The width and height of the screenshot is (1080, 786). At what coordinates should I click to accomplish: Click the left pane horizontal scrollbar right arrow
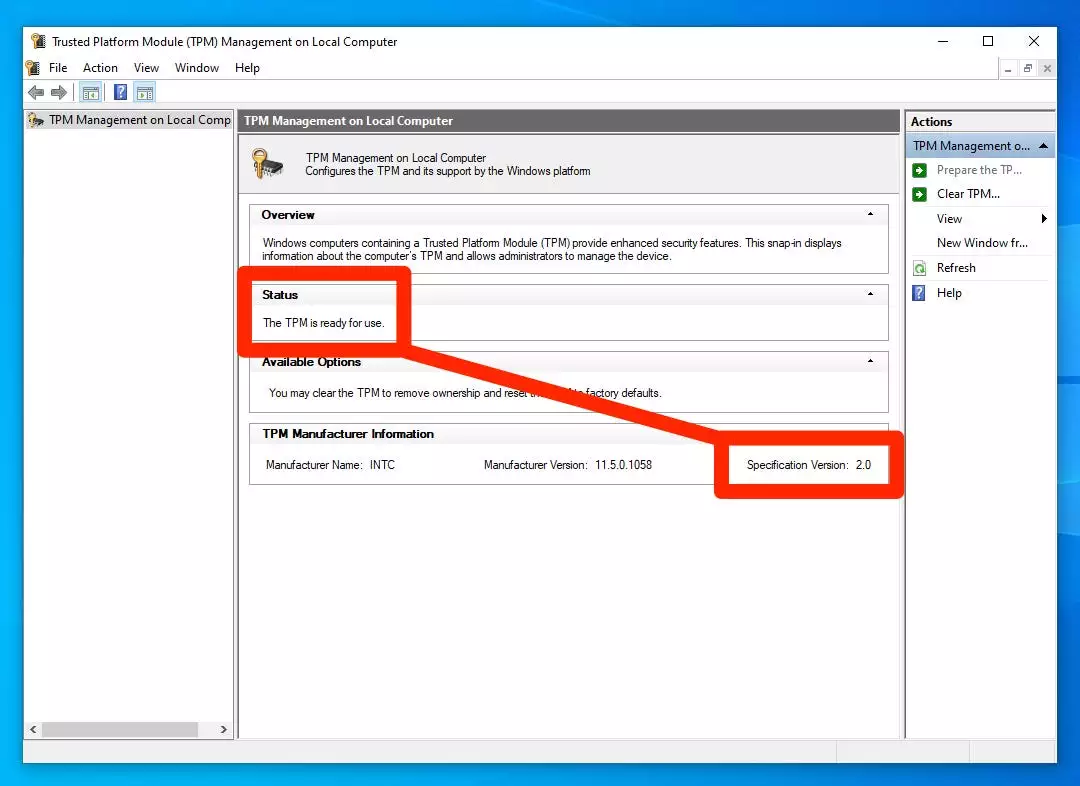[224, 730]
